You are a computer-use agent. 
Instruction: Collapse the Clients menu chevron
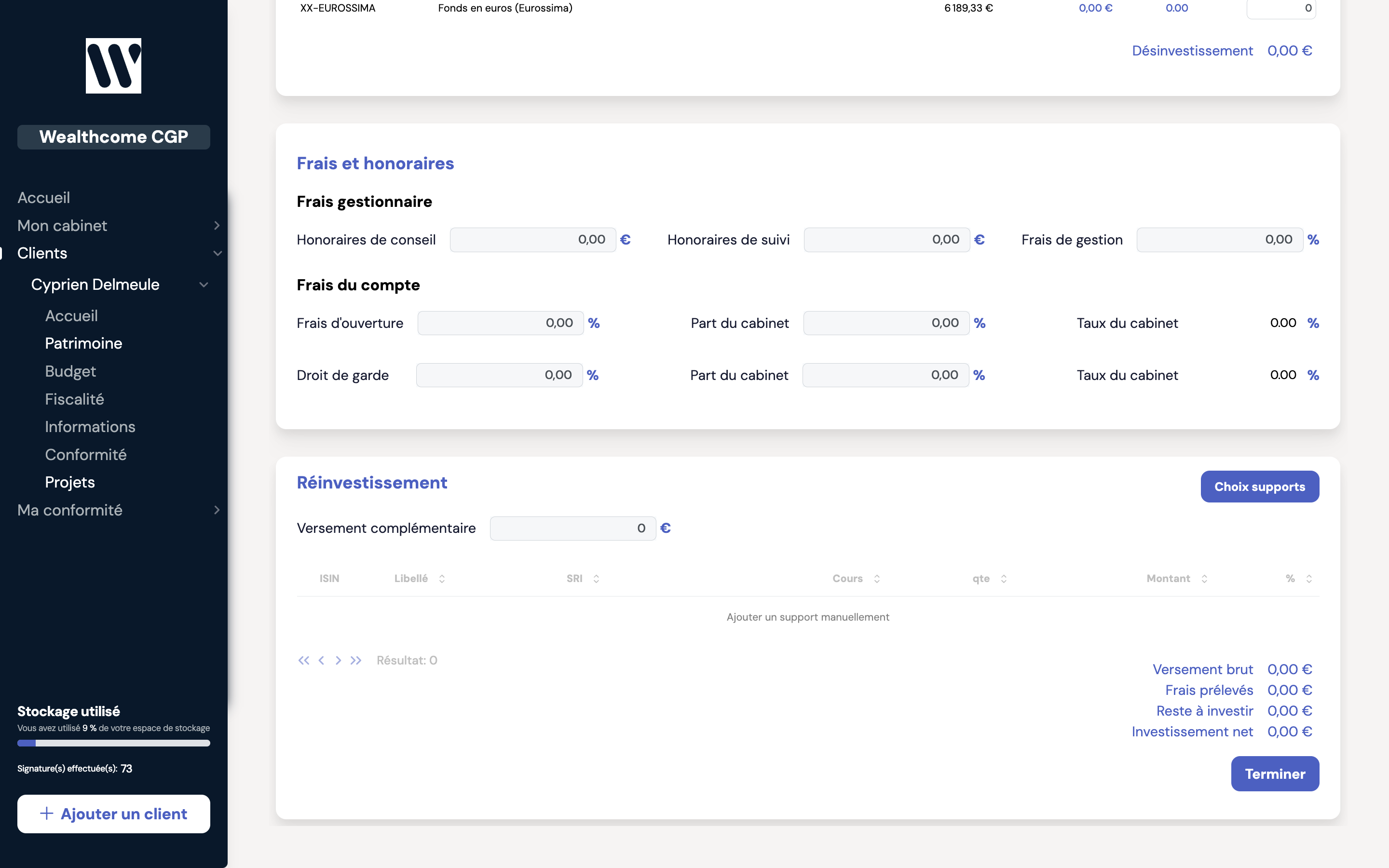(217, 253)
